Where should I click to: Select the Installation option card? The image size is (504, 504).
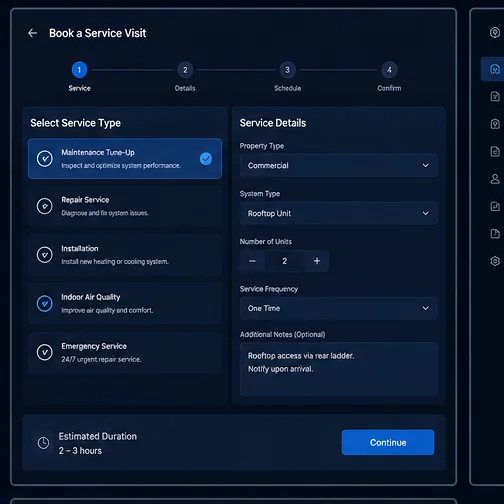click(125, 255)
